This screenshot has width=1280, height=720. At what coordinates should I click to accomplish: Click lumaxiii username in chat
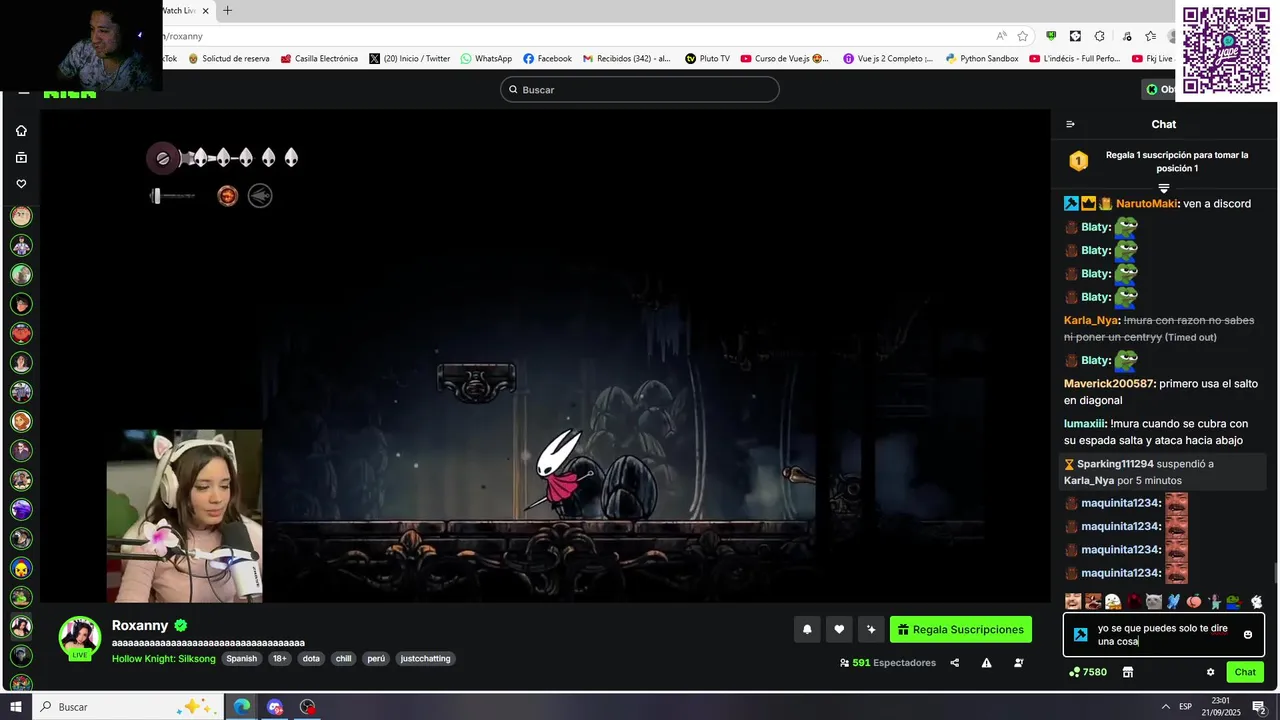tap(1084, 424)
